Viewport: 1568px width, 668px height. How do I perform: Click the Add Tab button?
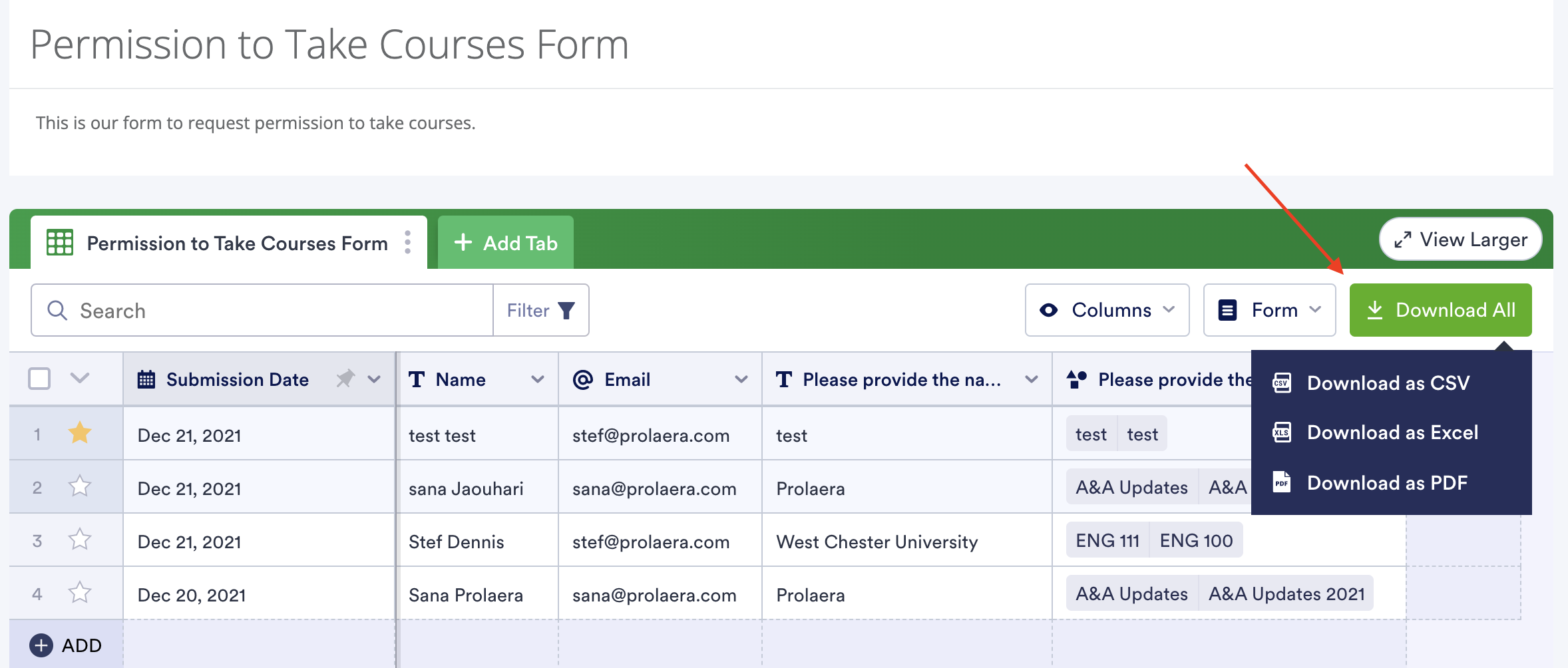[506, 242]
